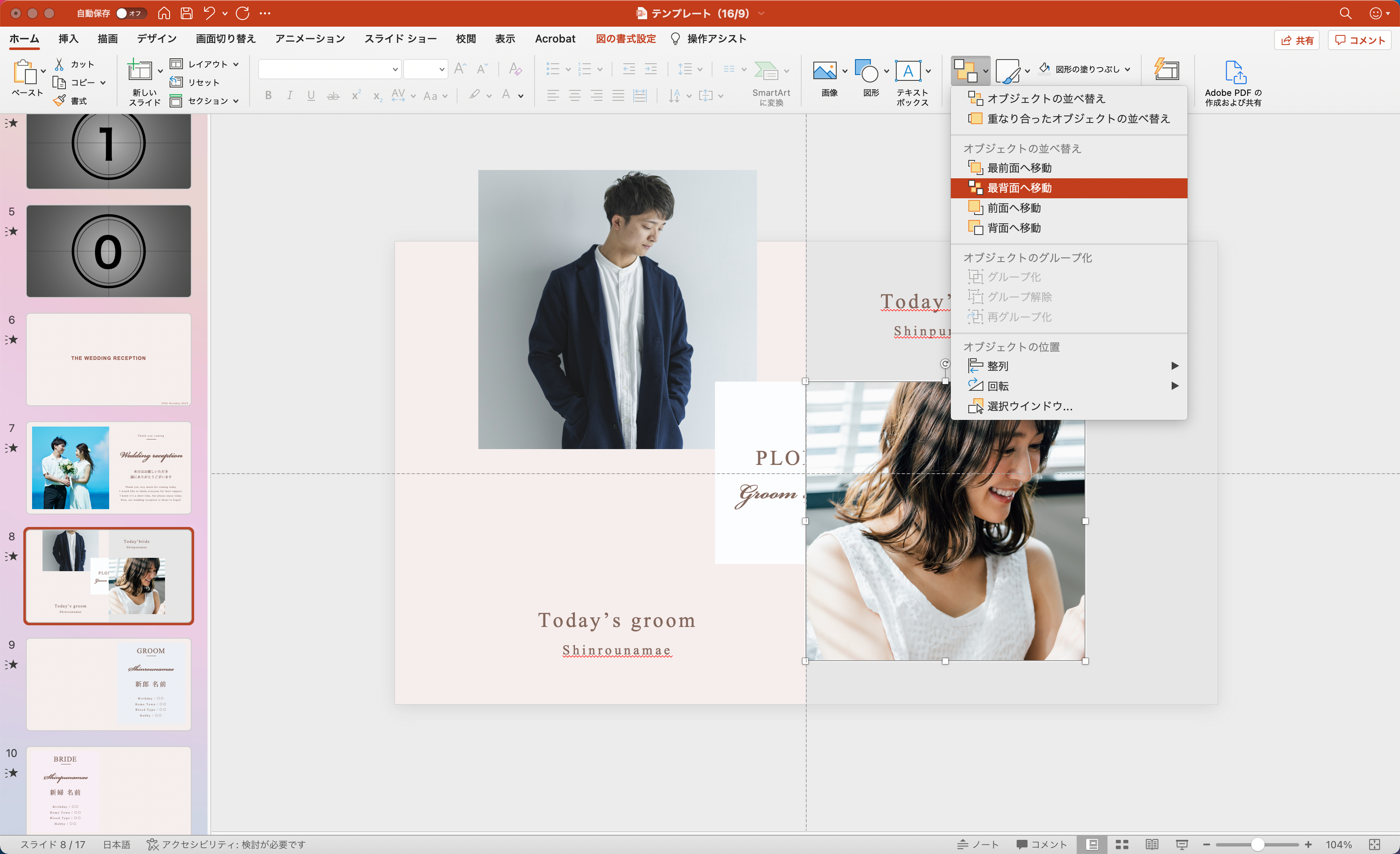Click the Cut scissors icon

[x=59, y=64]
